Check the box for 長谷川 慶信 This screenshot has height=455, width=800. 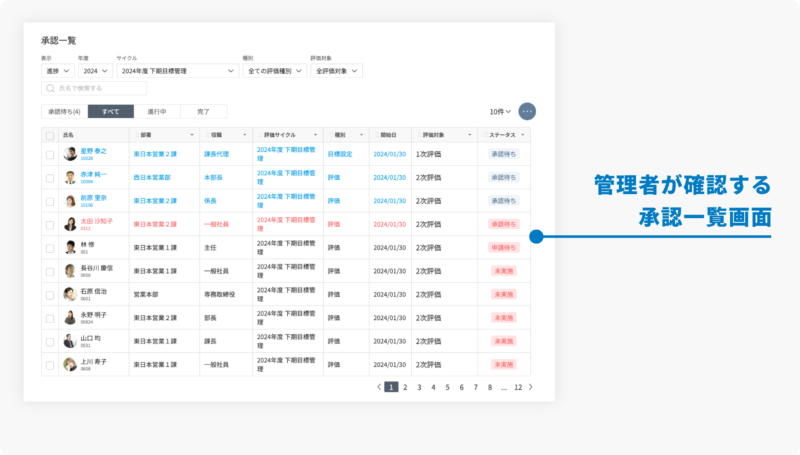[50, 272]
